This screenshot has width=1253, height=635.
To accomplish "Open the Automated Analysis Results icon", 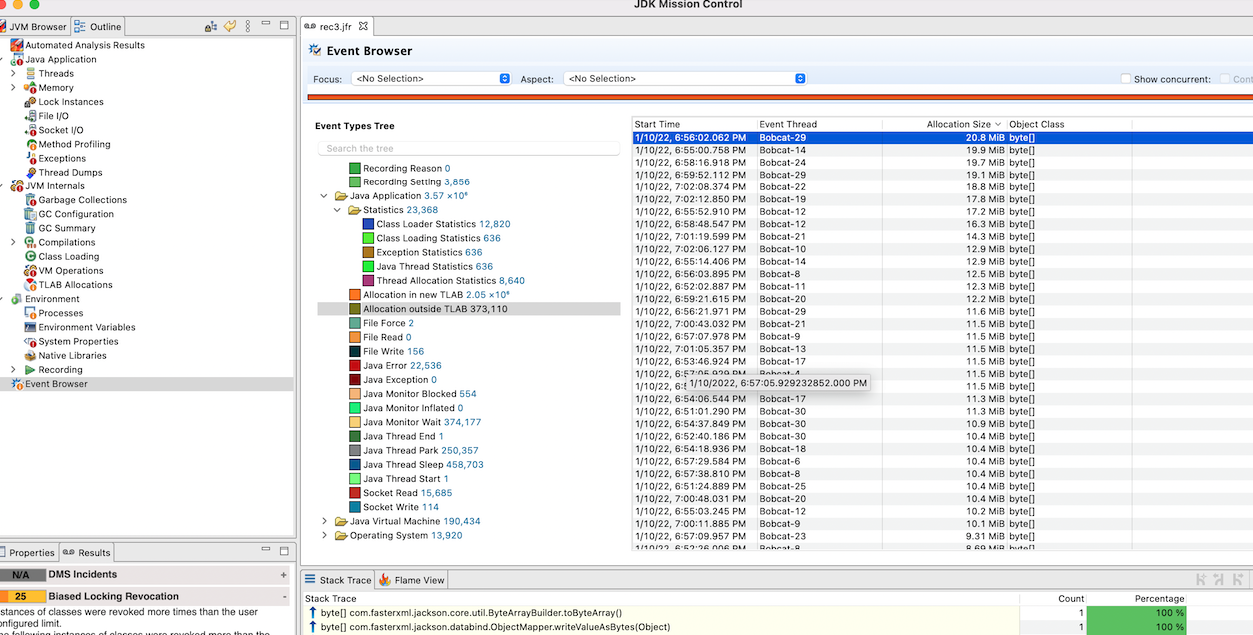I will tap(17, 45).
